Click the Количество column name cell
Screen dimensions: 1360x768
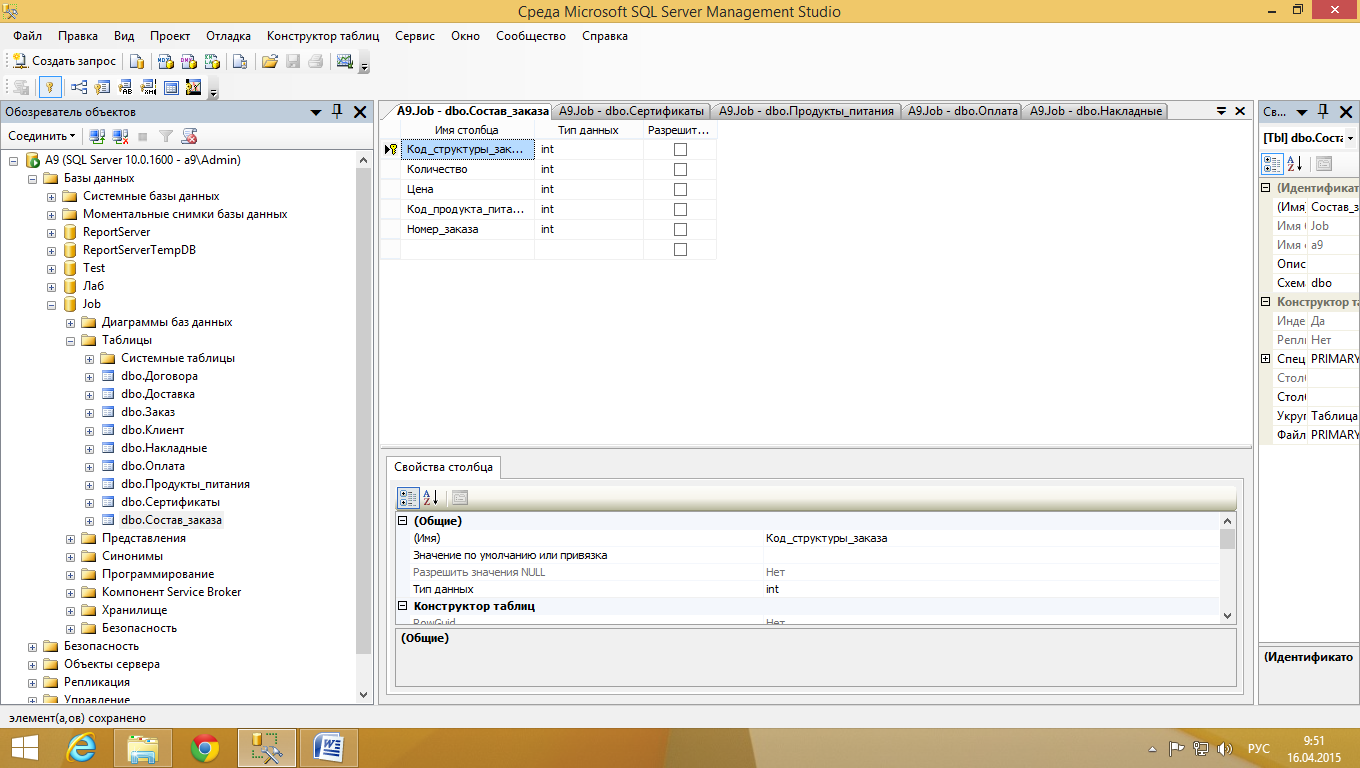467,169
